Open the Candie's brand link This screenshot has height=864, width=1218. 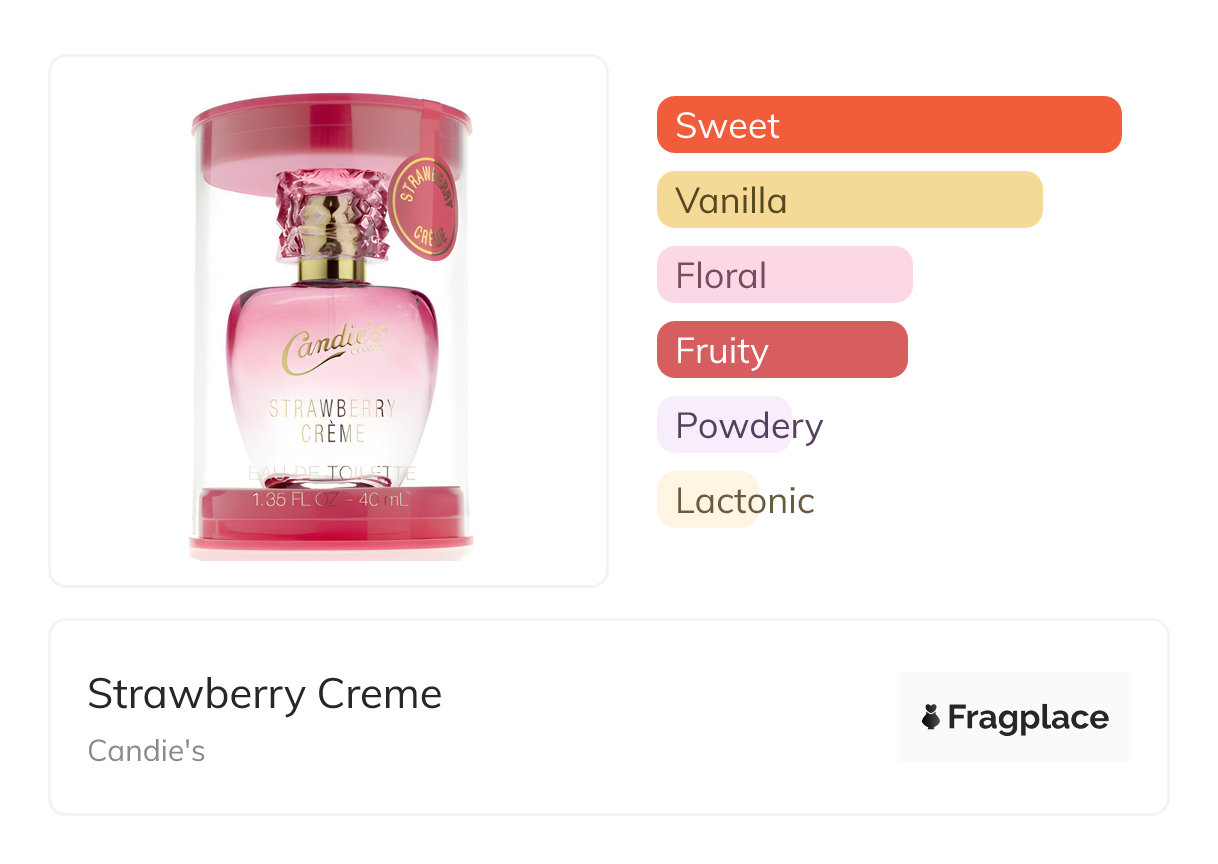(x=146, y=751)
